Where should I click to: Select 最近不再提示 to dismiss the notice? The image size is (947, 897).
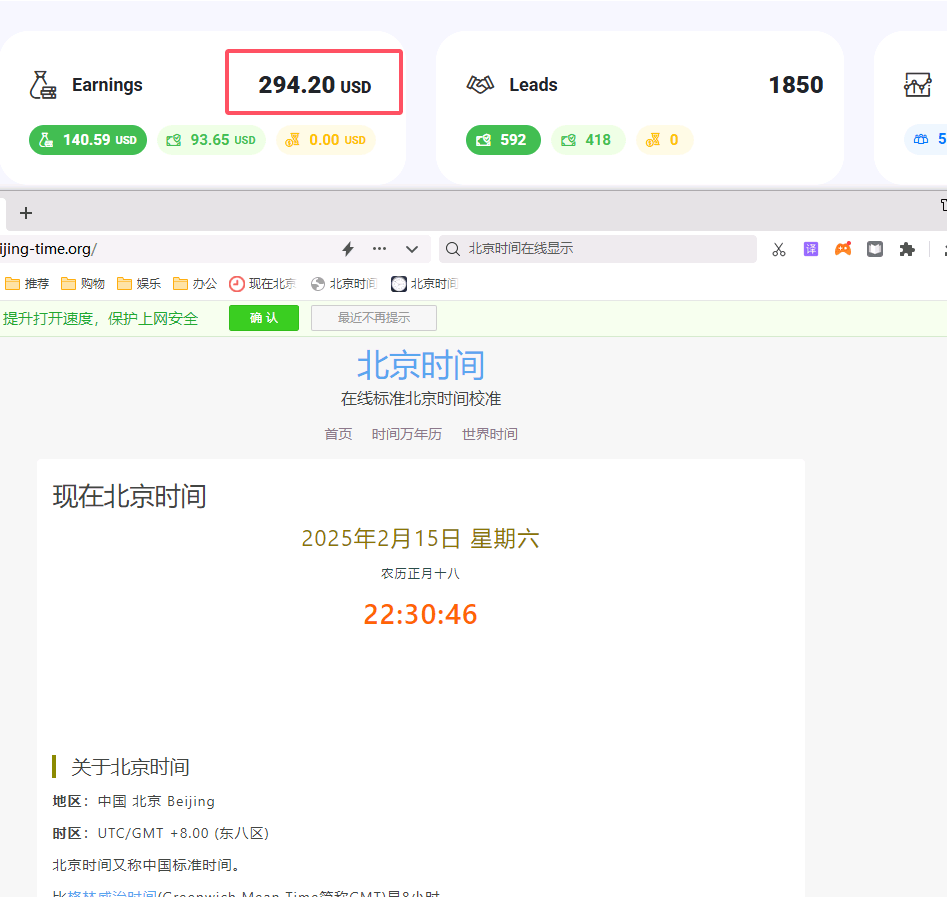tap(373, 317)
